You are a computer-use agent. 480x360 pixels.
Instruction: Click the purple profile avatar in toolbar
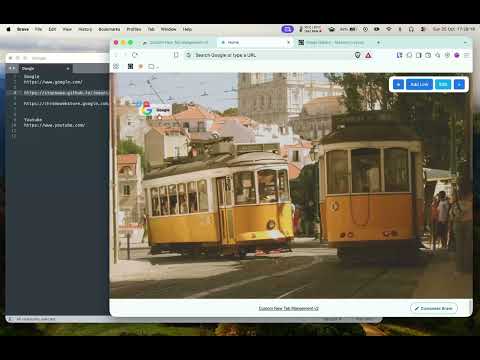(x=457, y=55)
